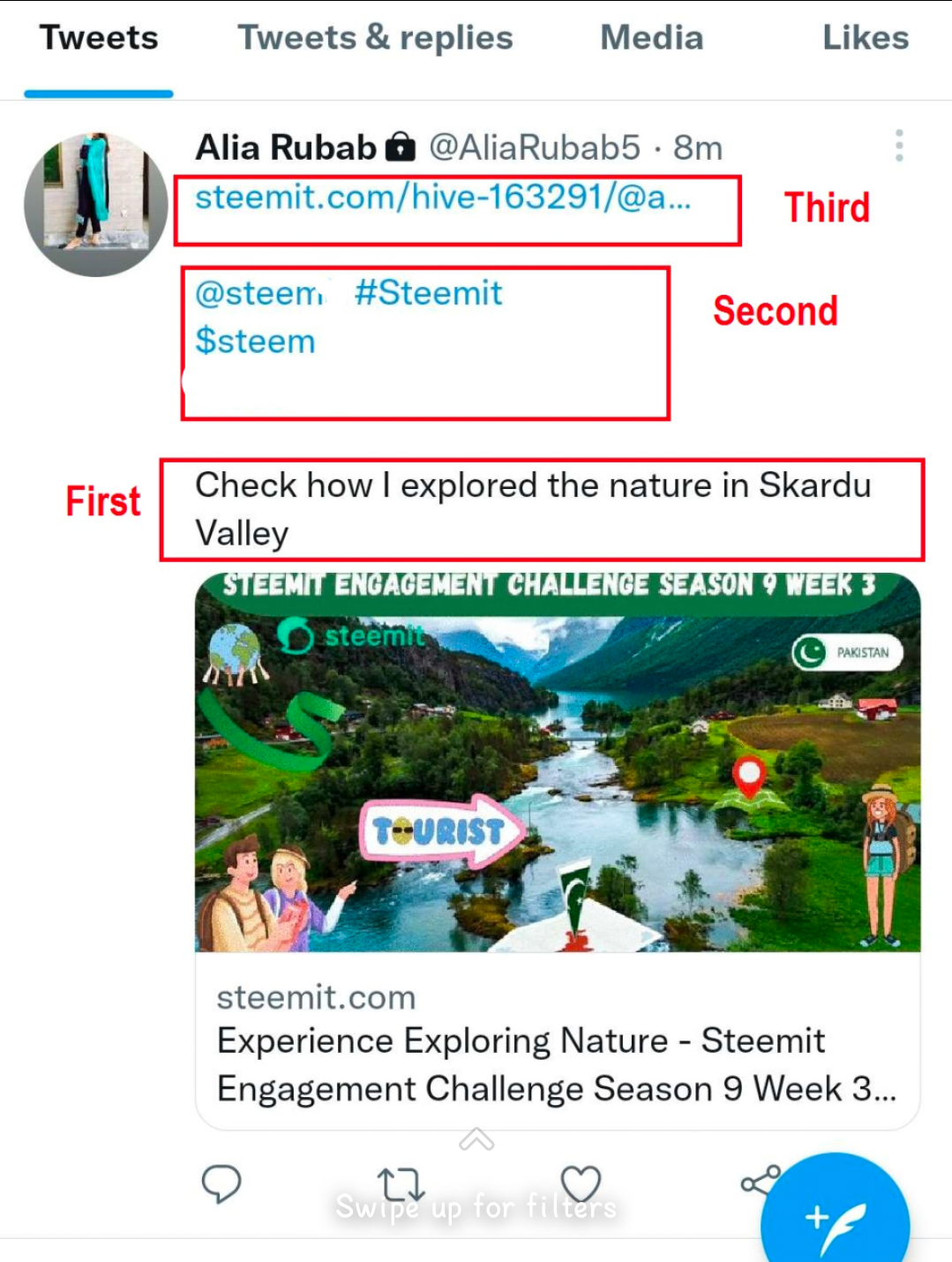This screenshot has height=1262, width=952.
Task: Open the reply comment bubble icon
Action: point(221,1183)
